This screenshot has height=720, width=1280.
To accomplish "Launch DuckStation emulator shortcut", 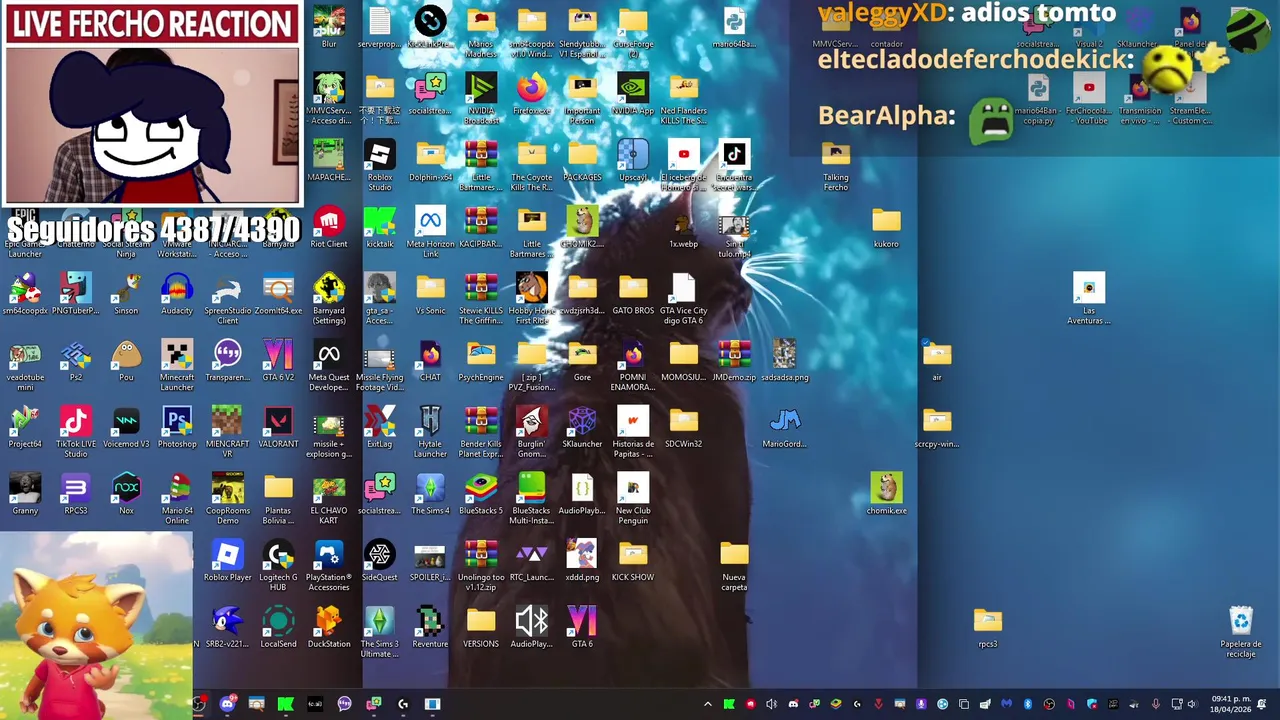I will [329, 627].
